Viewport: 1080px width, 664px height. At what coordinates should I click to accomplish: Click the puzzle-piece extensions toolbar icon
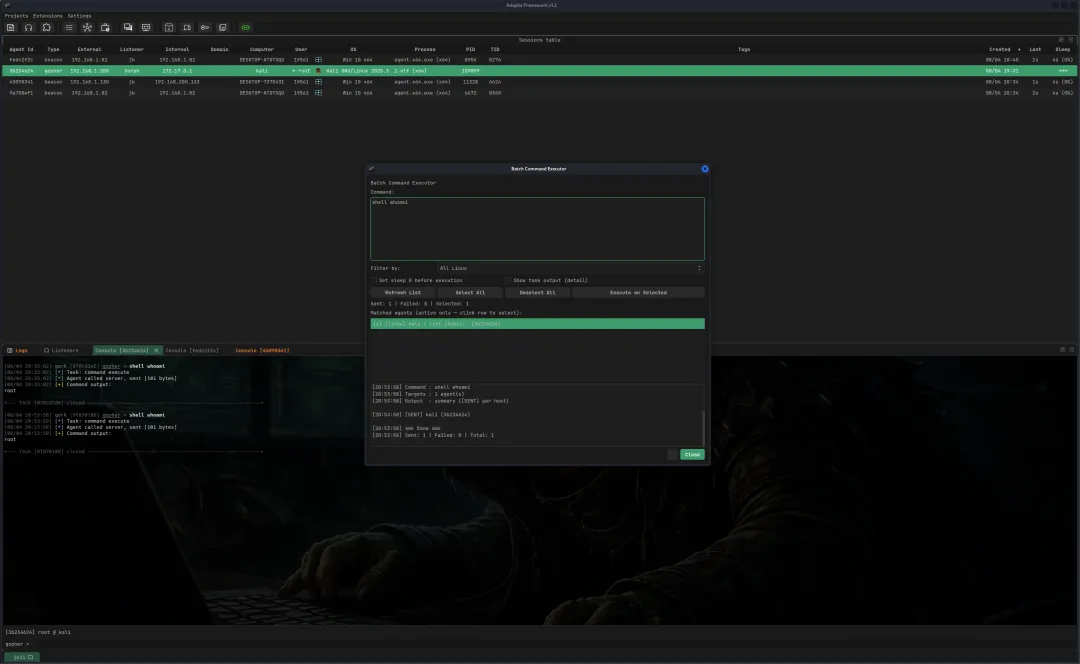tap(46, 28)
